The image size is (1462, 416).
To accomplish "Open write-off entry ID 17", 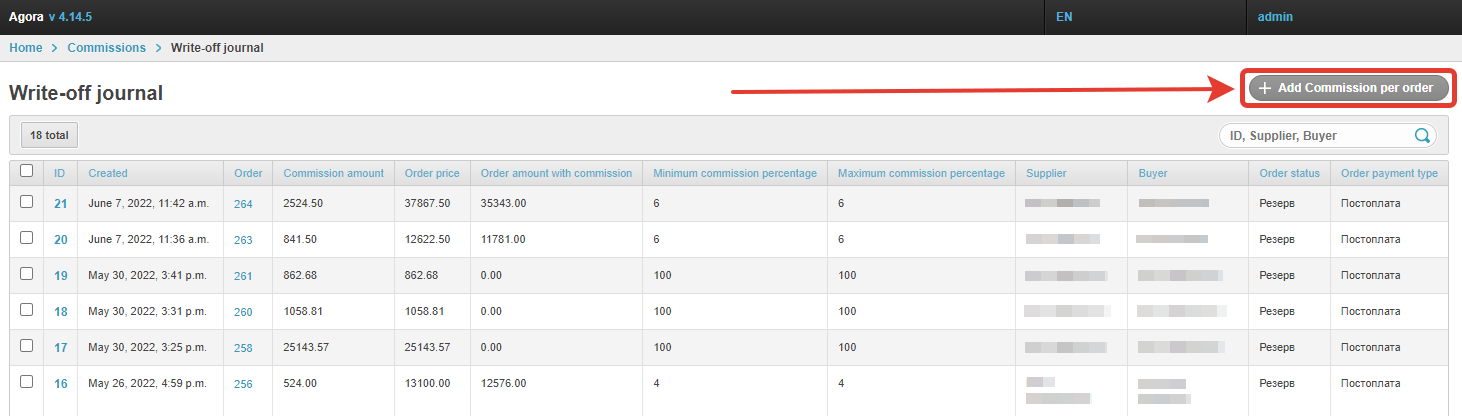I will (x=60, y=348).
